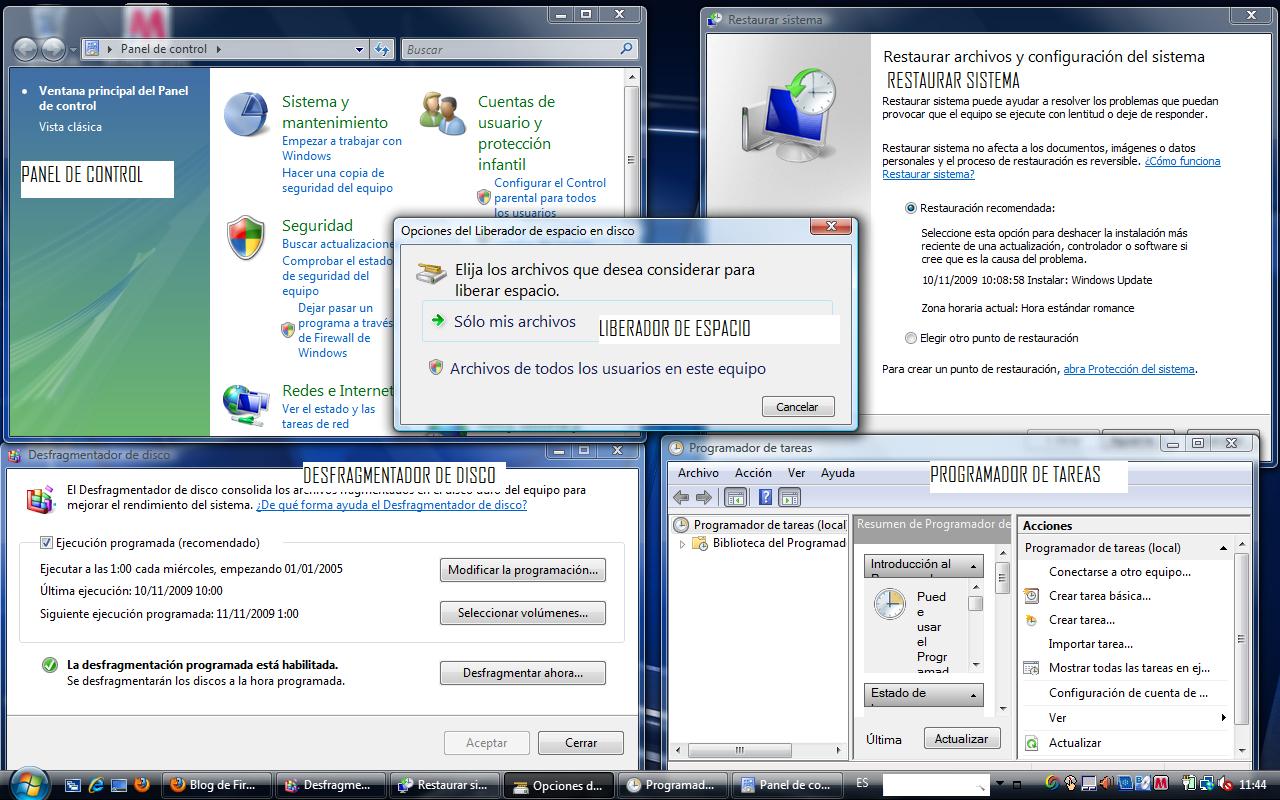Click the taskbar desktop toolbar input box

pos(936,784)
